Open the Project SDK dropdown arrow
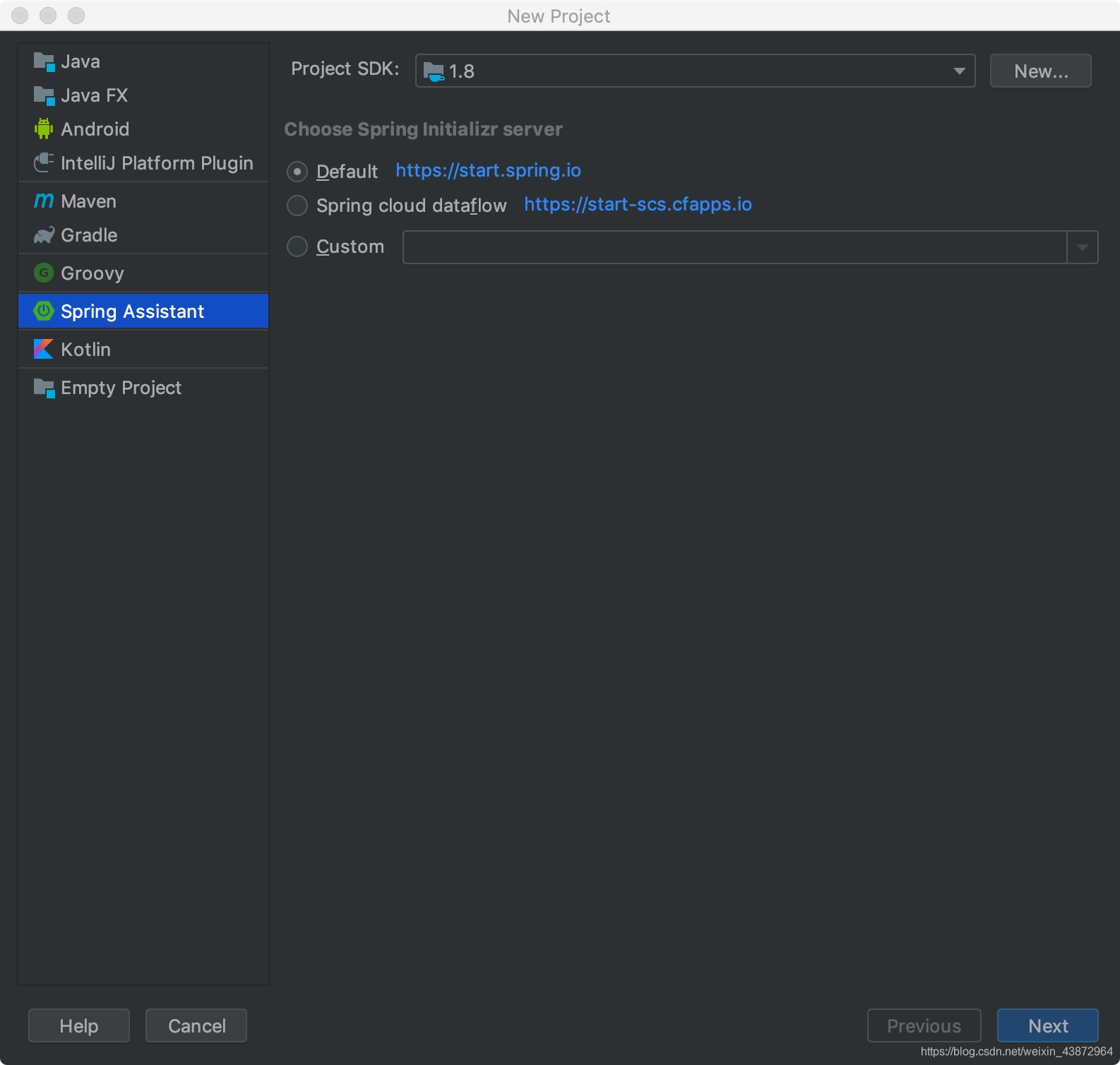 pos(959,71)
